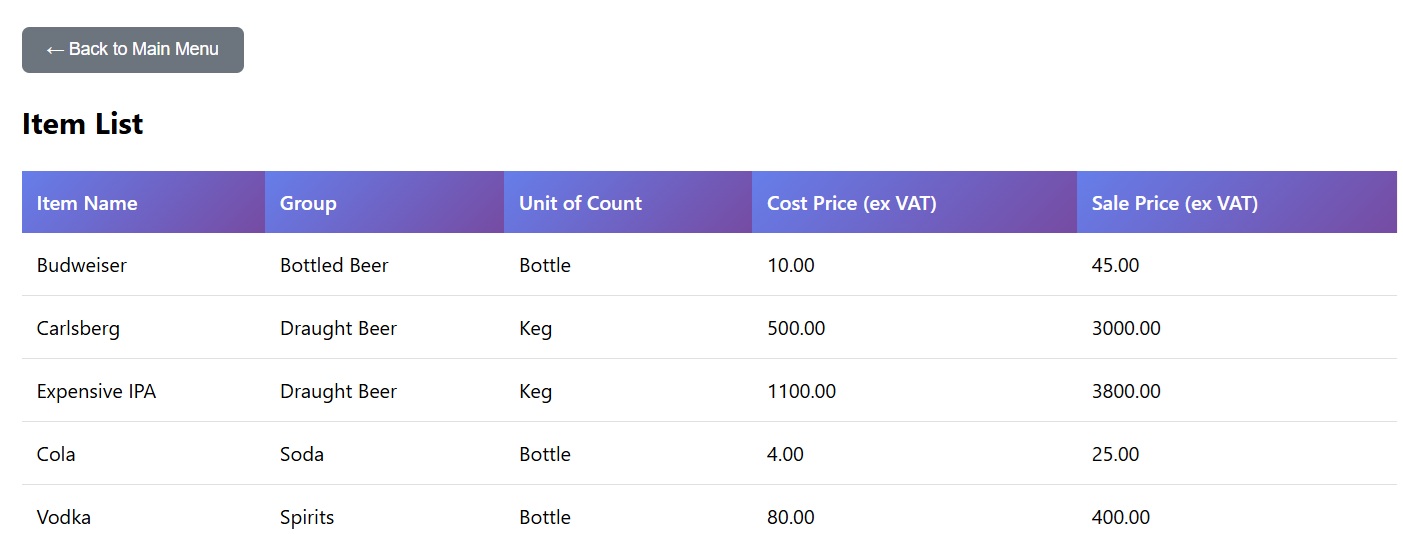Image resolution: width=1403 pixels, height=545 pixels.
Task: Click the Unit of Count column header
Action: (x=580, y=203)
